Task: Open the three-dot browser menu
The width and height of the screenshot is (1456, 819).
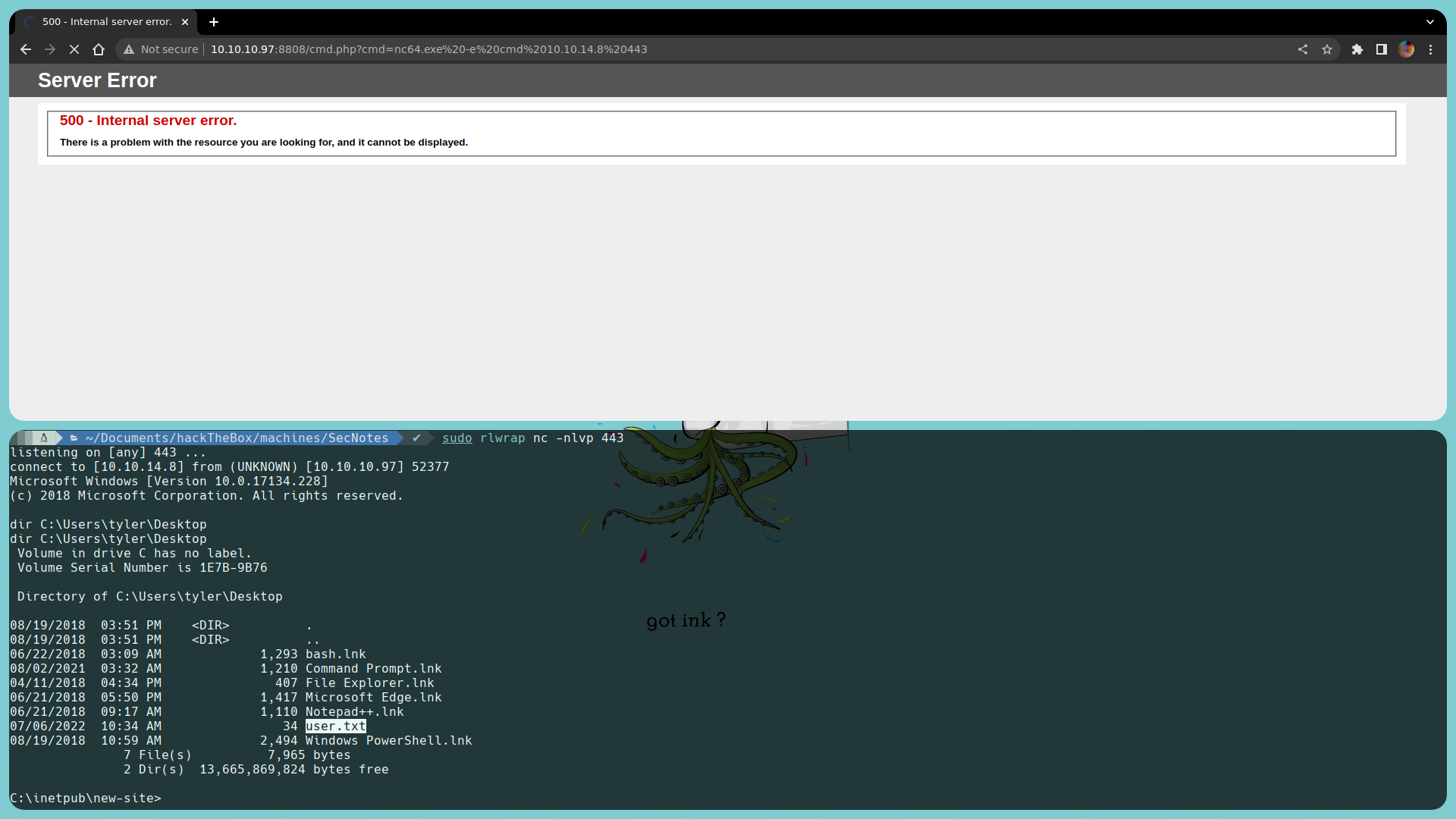Action: [x=1431, y=49]
